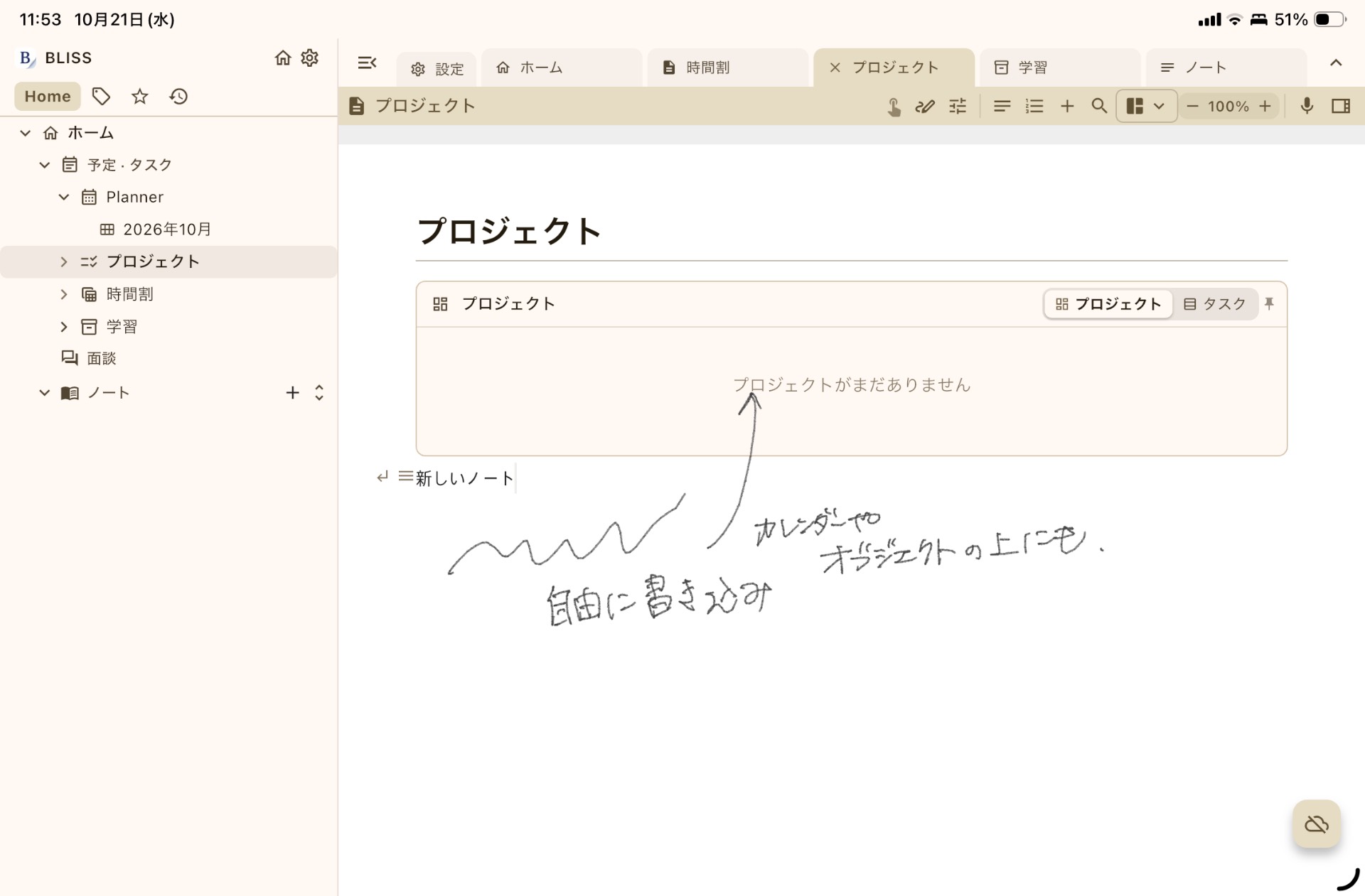Close the プロジェクト tab

point(835,68)
